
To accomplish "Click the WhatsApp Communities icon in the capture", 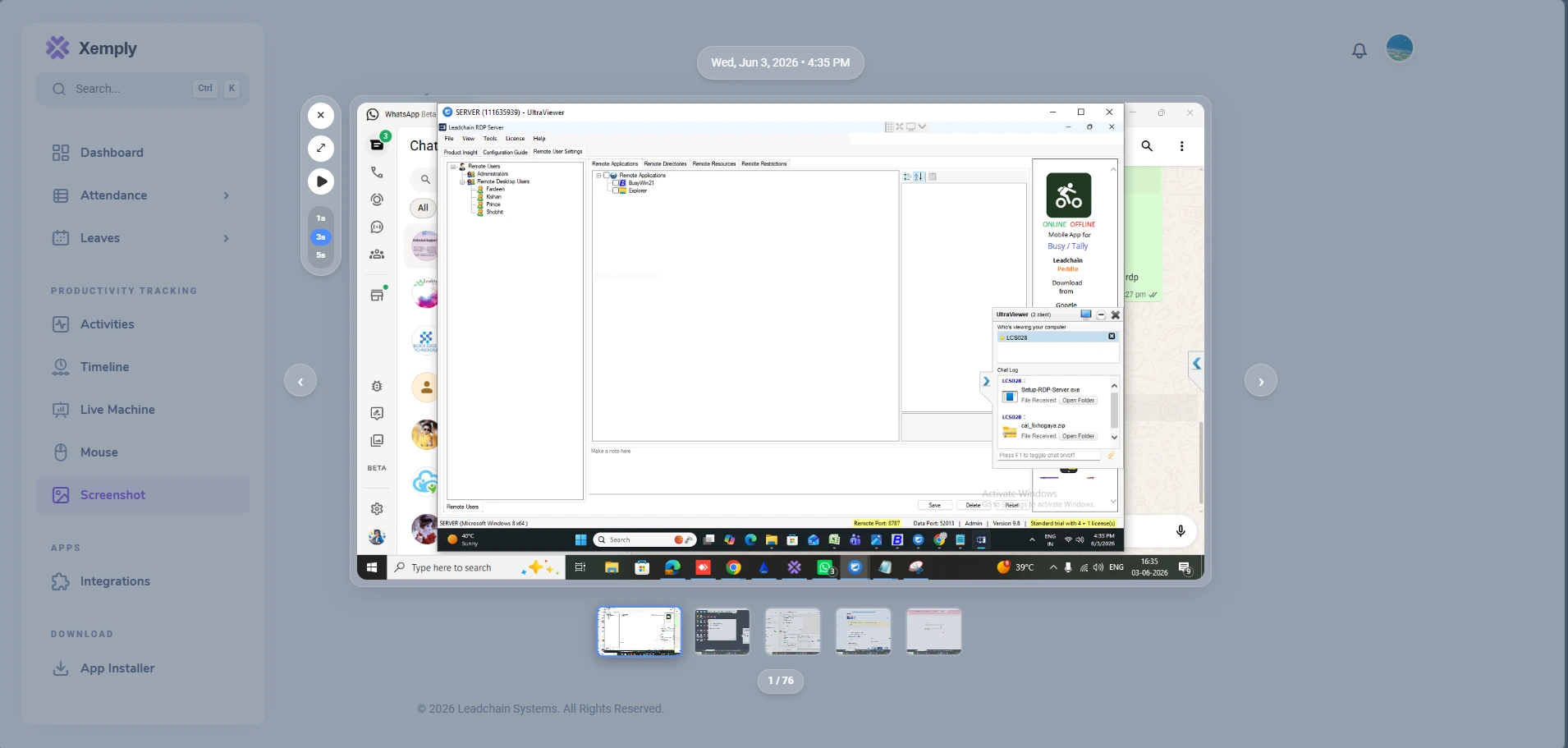I will pos(377,255).
